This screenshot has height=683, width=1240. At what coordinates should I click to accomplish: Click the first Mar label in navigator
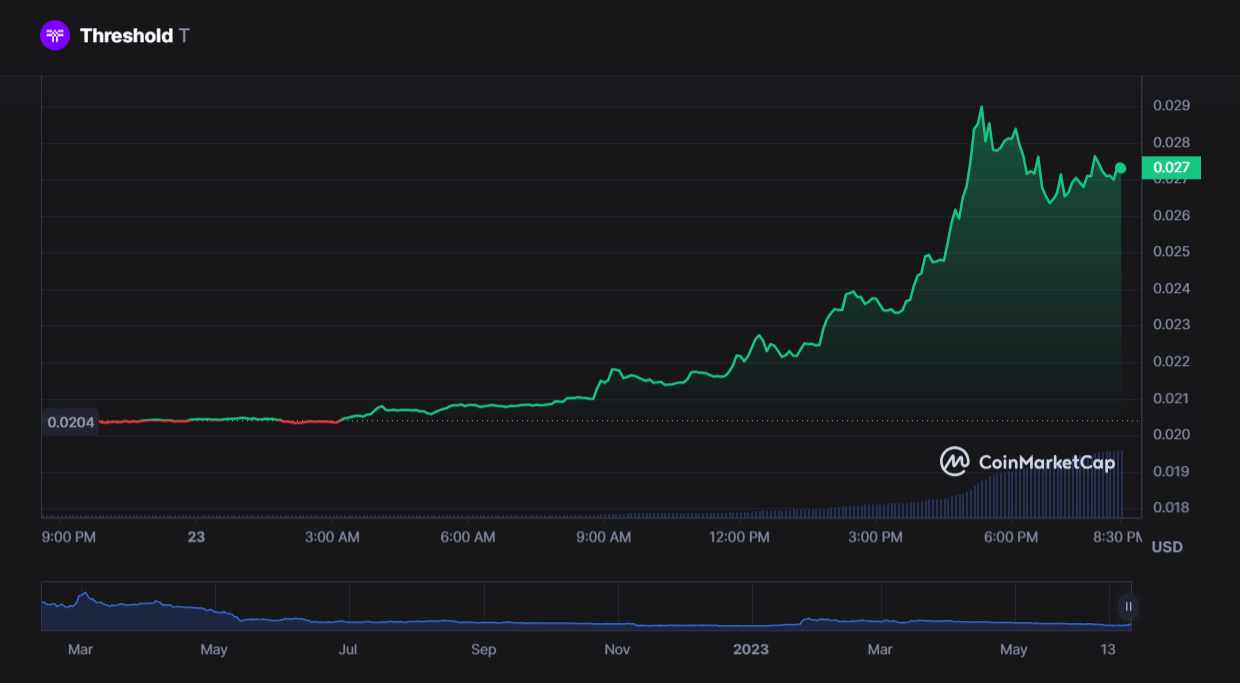click(x=80, y=650)
